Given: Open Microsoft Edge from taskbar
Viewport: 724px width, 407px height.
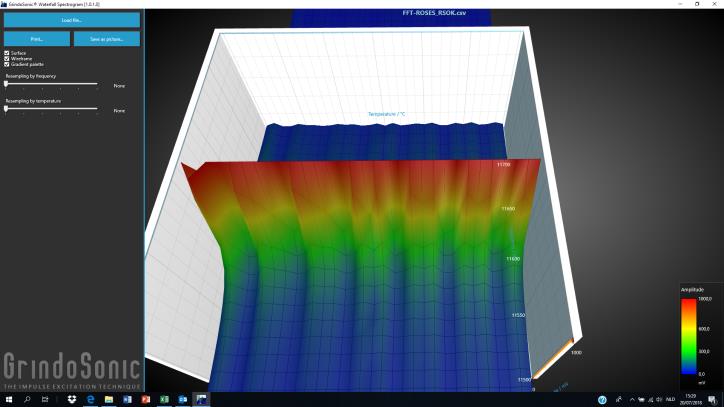Looking at the screenshot, I should pyautogui.click(x=90, y=399).
